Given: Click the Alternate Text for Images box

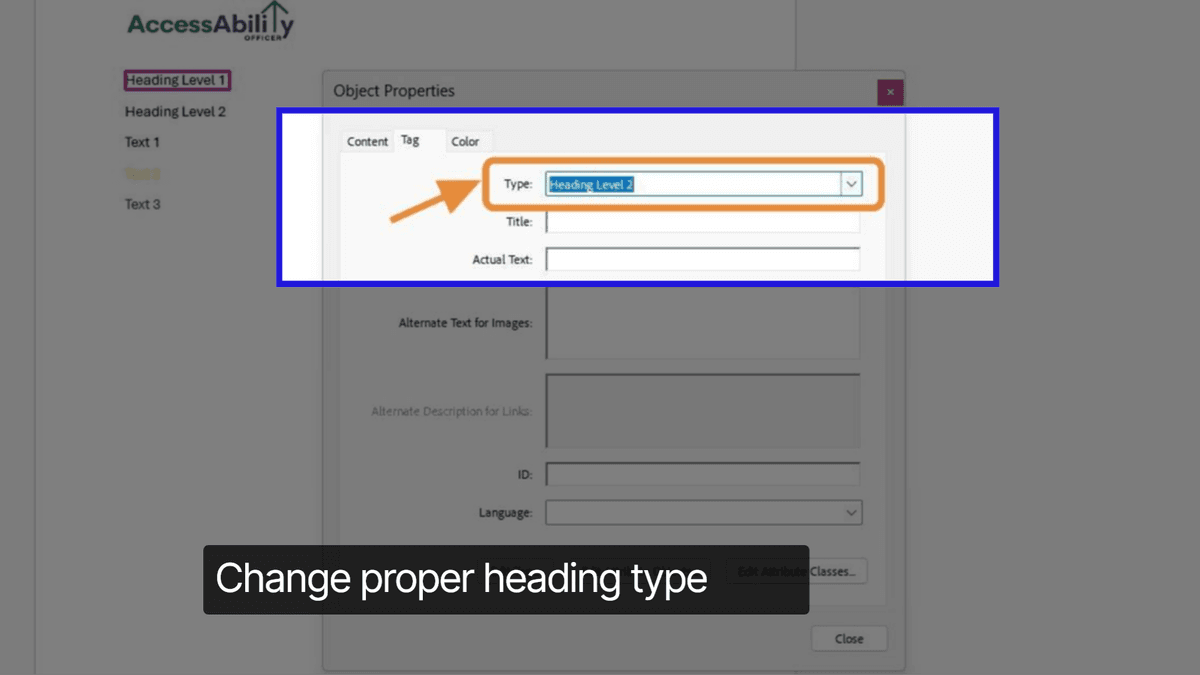Looking at the screenshot, I should pyautogui.click(x=700, y=322).
